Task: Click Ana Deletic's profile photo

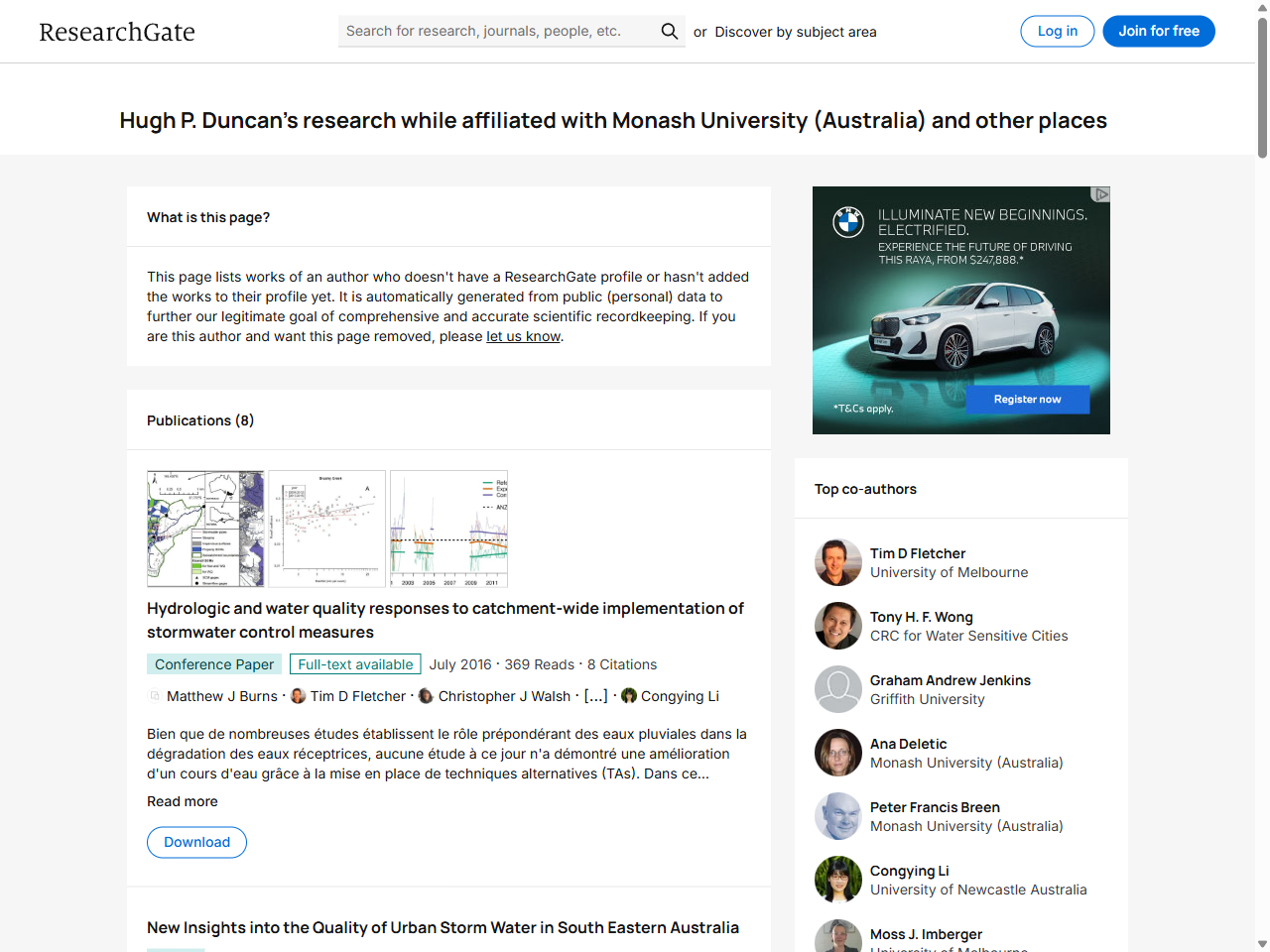Action: coord(838,752)
